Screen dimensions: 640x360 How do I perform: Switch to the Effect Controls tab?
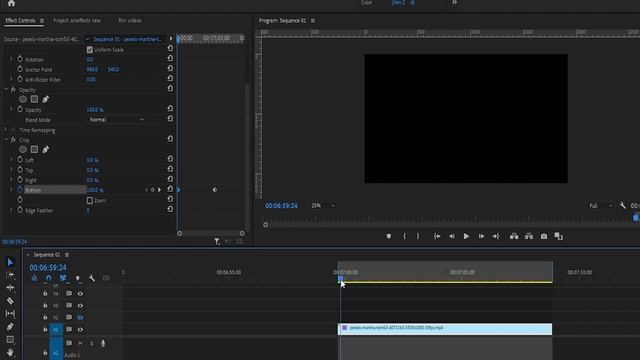click(20, 20)
